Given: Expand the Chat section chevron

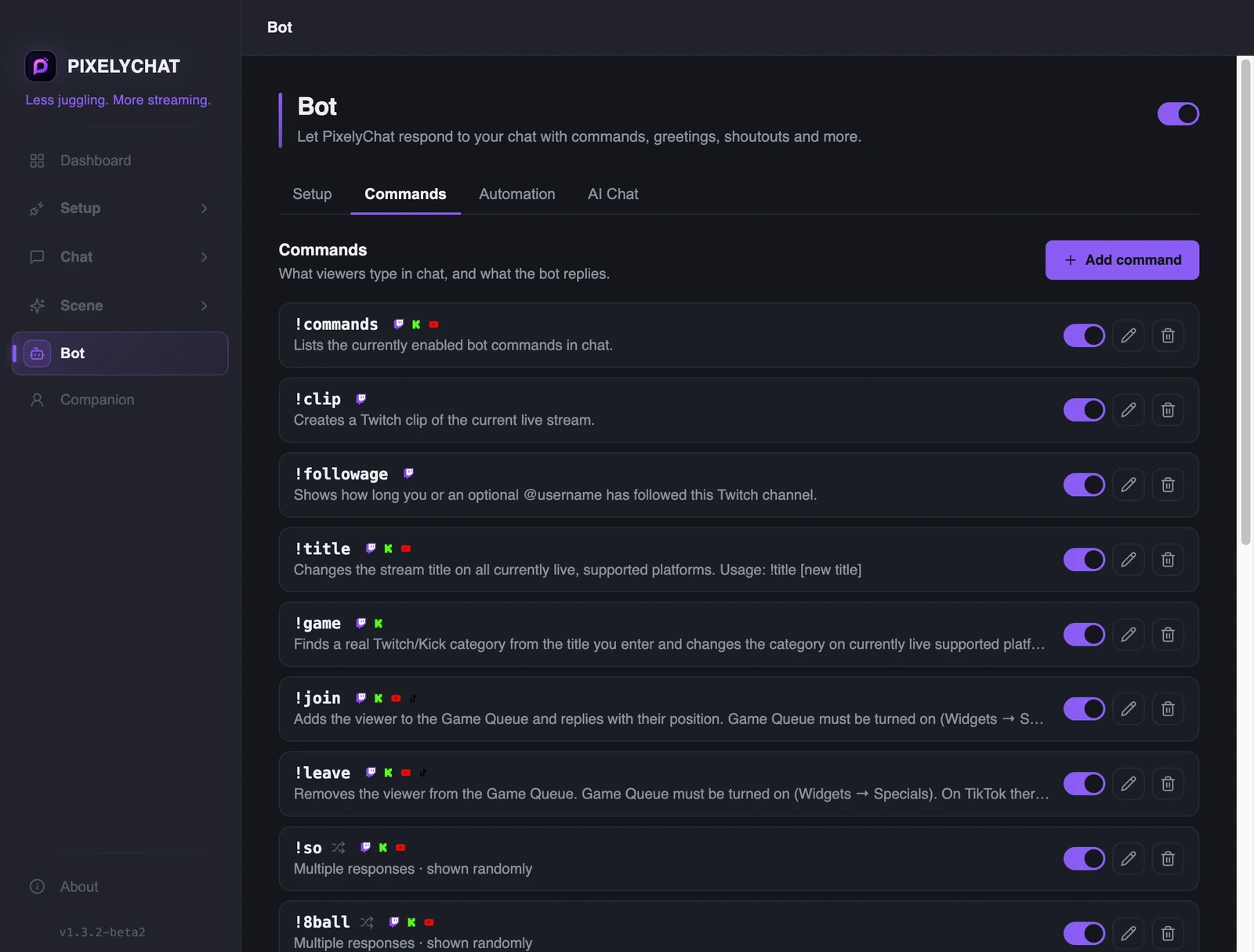Looking at the screenshot, I should (204, 257).
